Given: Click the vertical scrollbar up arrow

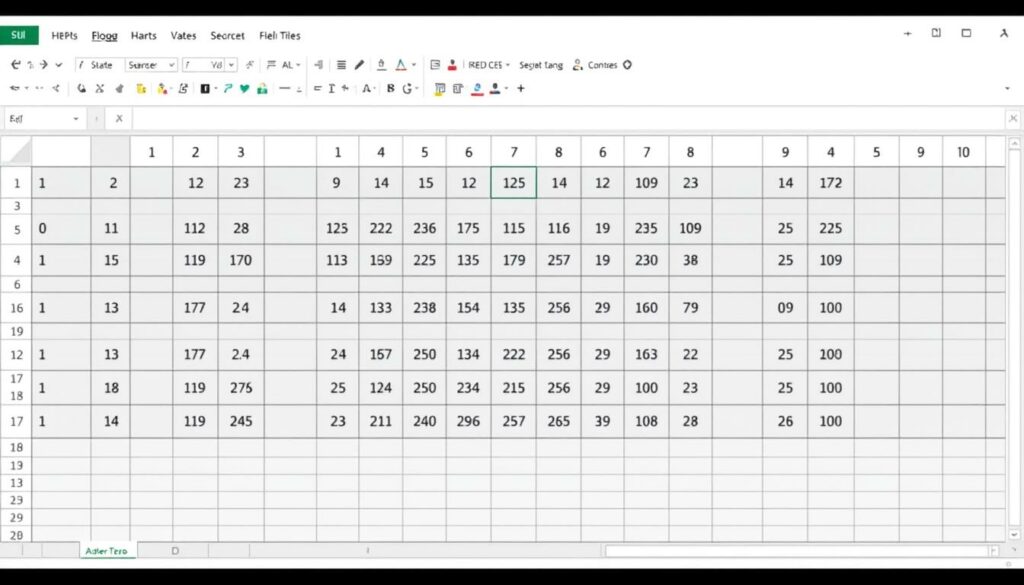Looking at the screenshot, I should pos(1014,143).
